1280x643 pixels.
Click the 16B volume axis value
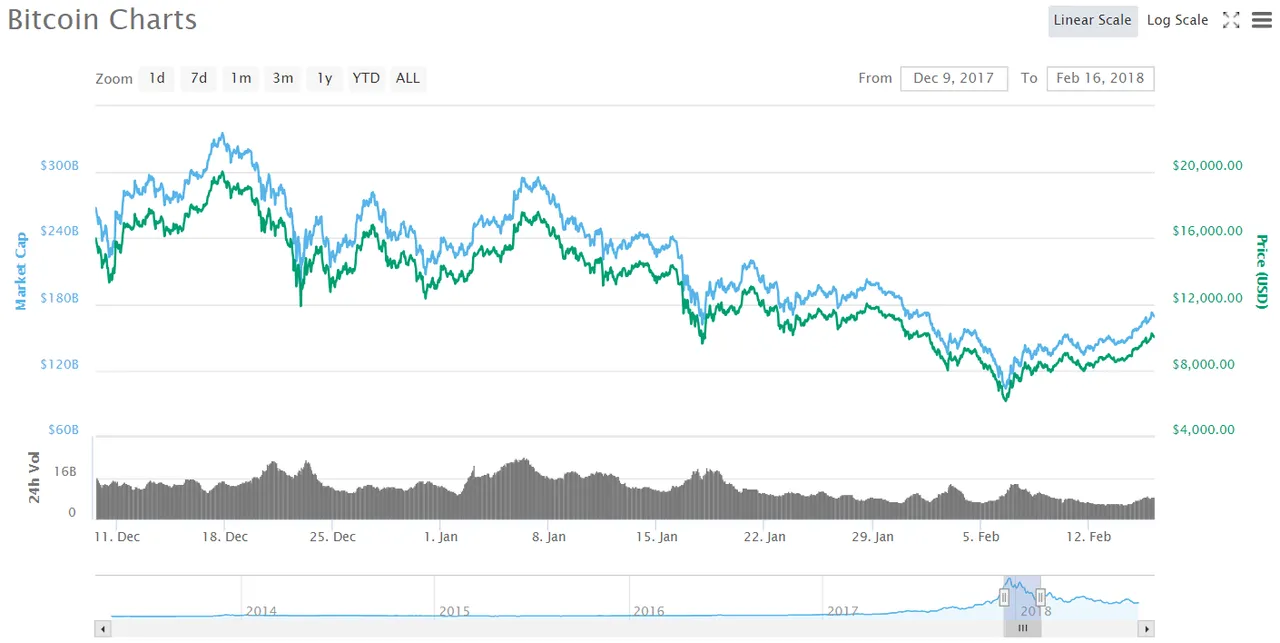coord(65,470)
